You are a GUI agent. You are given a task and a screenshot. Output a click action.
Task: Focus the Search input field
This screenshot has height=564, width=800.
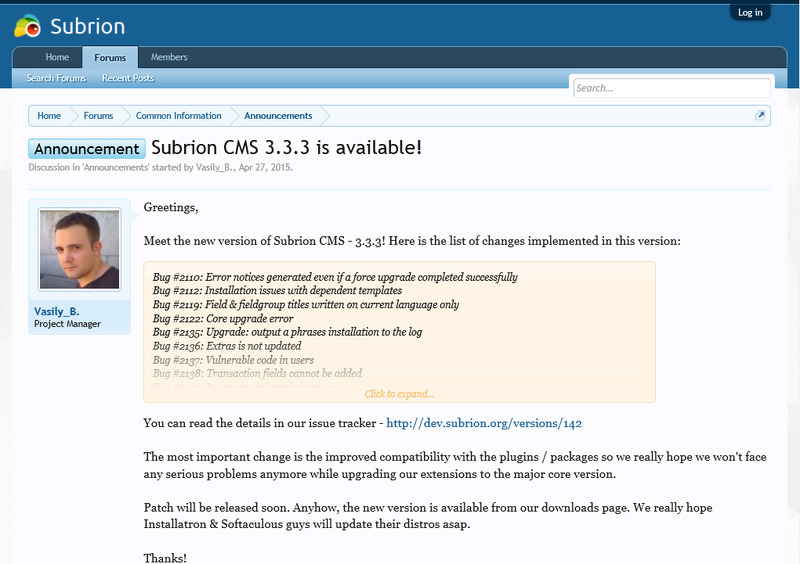pyautogui.click(x=671, y=88)
